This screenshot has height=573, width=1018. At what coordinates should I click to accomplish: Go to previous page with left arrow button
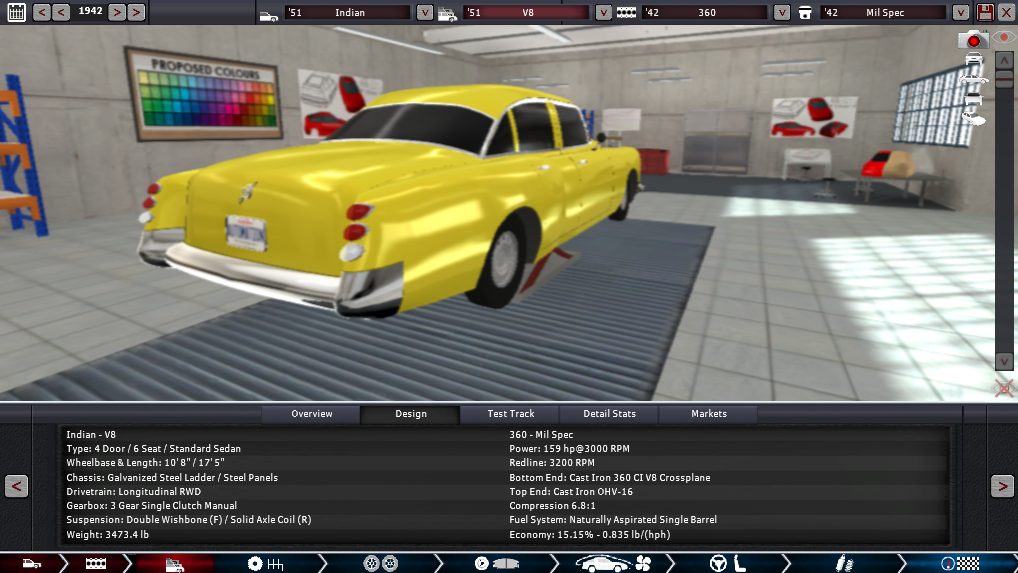(x=16, y=486)
